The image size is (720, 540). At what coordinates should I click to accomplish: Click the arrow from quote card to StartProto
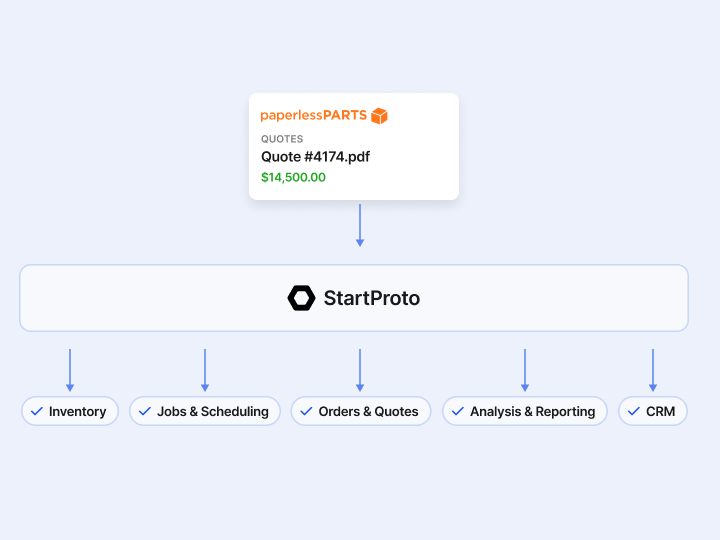pyautogui.click(x=360, y=225)
